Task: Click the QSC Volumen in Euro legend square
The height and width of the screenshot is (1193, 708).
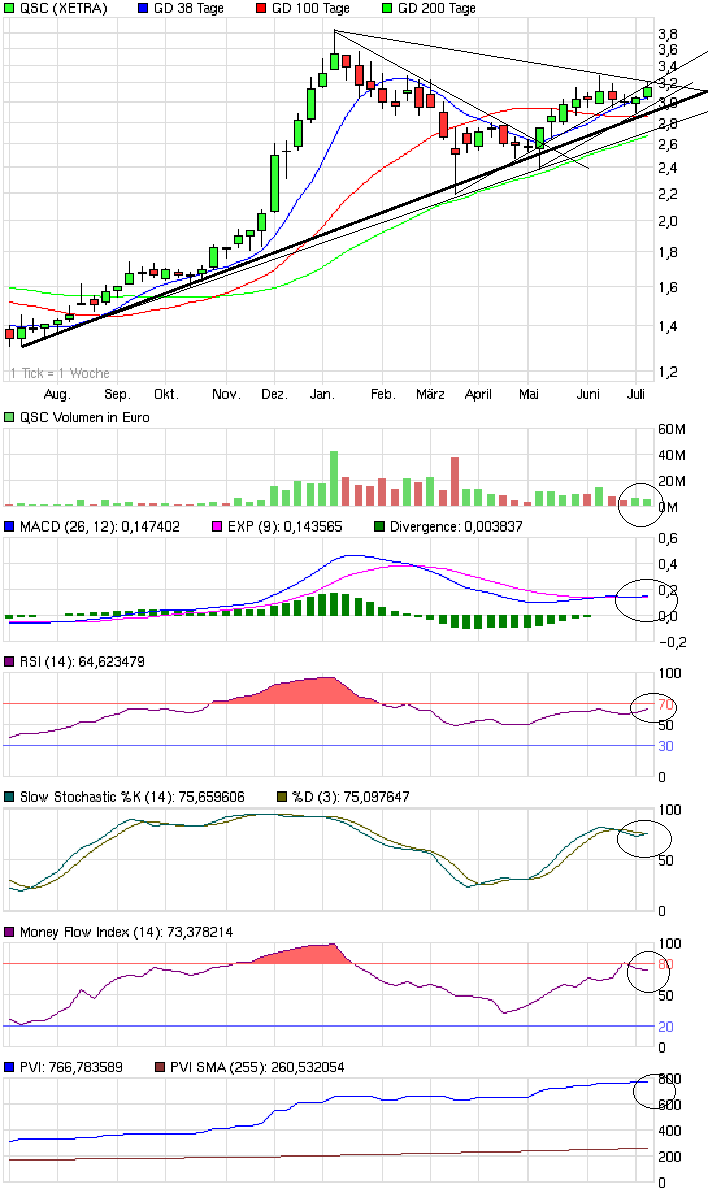Action: 10,418
